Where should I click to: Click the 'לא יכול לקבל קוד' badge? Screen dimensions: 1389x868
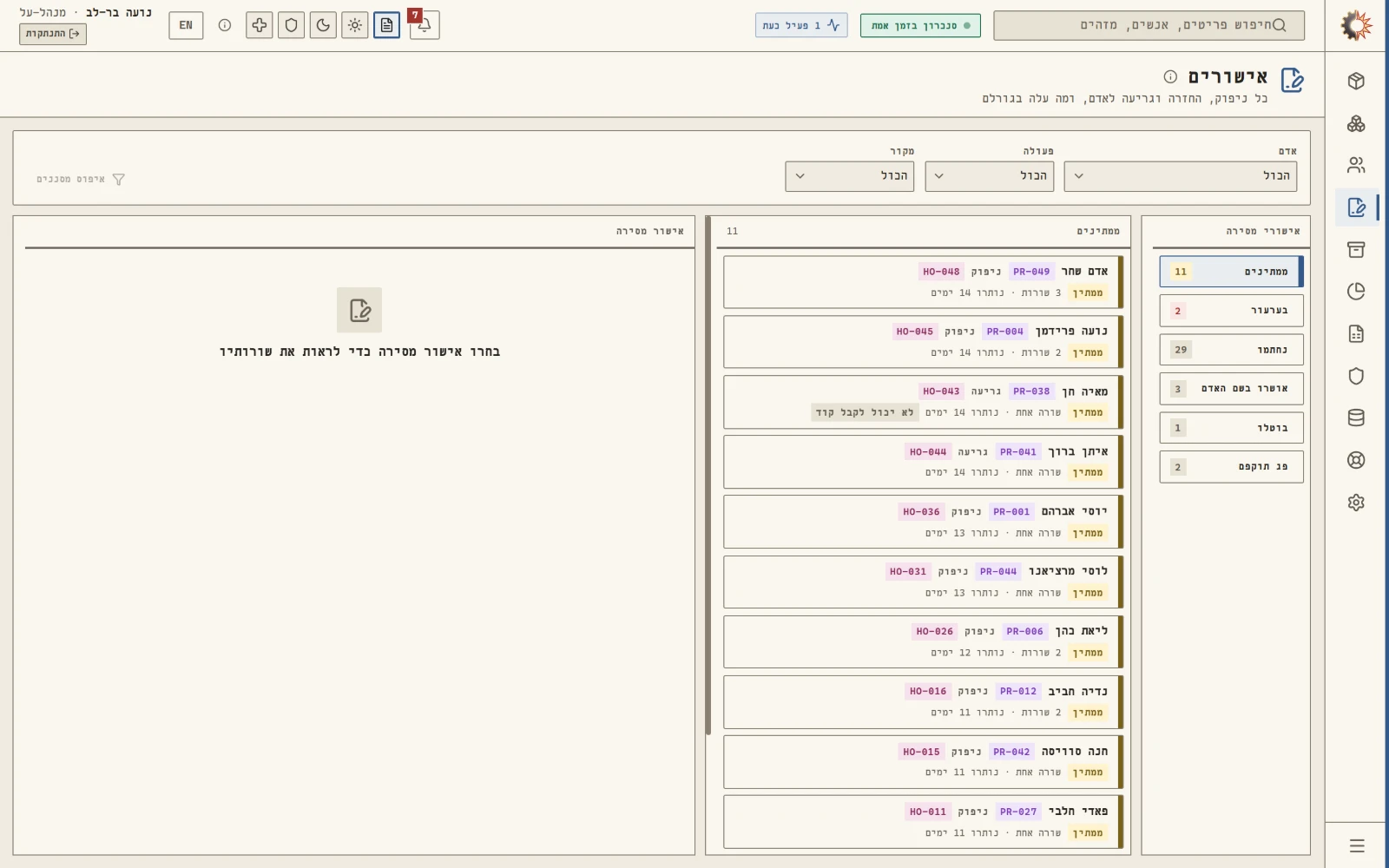point(865,413)
